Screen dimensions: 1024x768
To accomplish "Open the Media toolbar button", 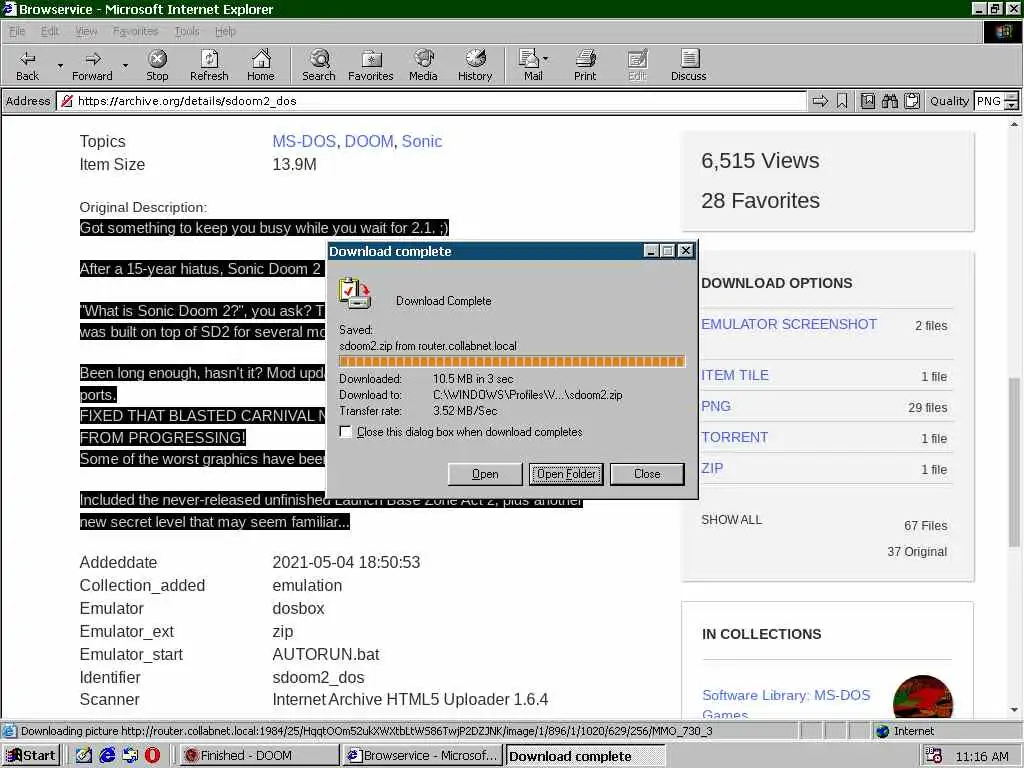I will 423,65.
